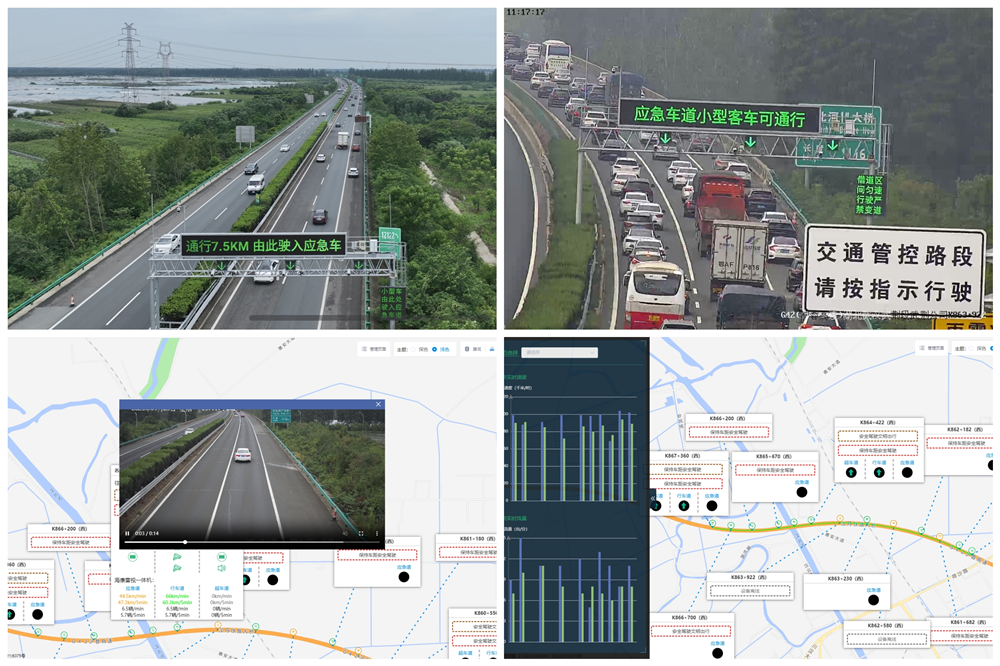Click 行车道 tab in device popup
Viewport: 1000px width, 666px height.
pyautogui.click(x=177, y=588)
